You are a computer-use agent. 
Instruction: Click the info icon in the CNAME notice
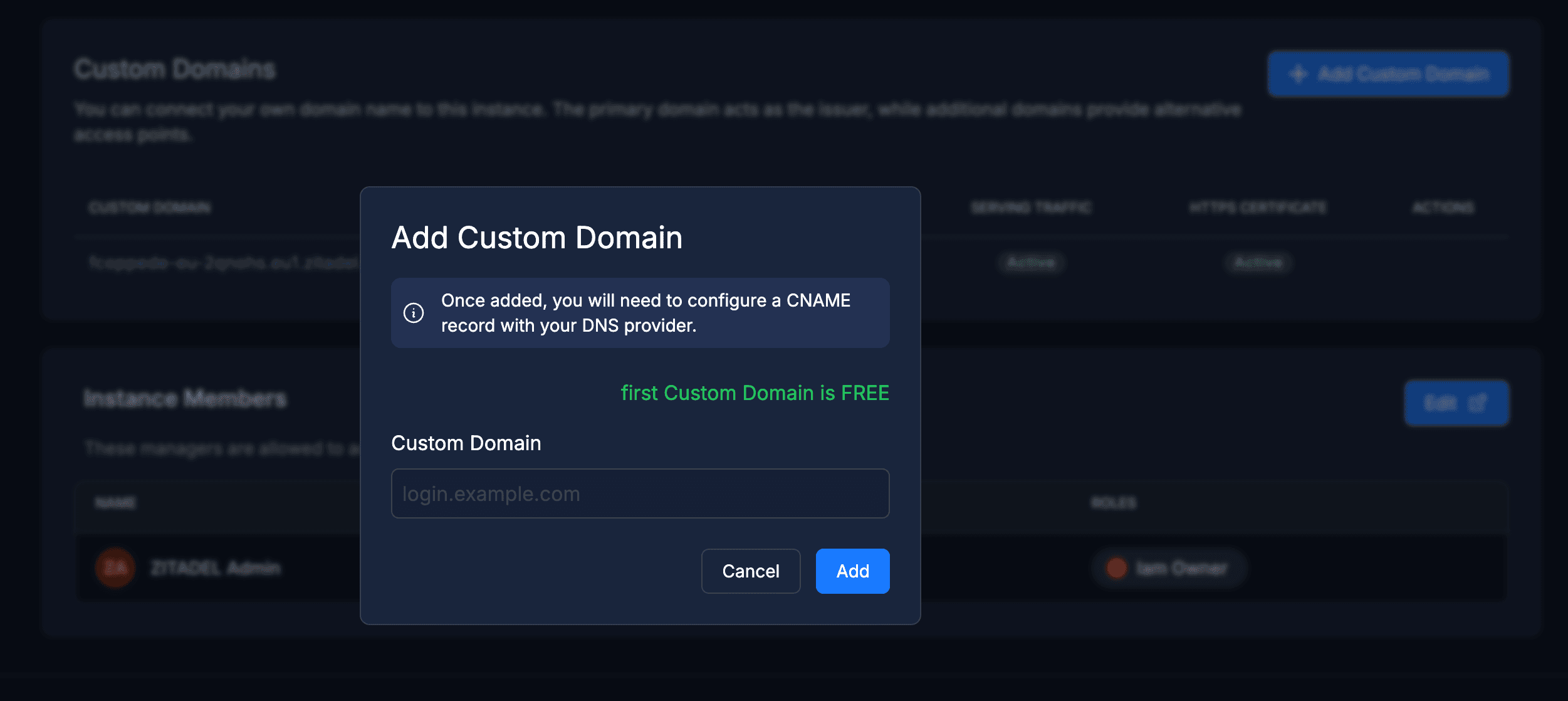414,312
